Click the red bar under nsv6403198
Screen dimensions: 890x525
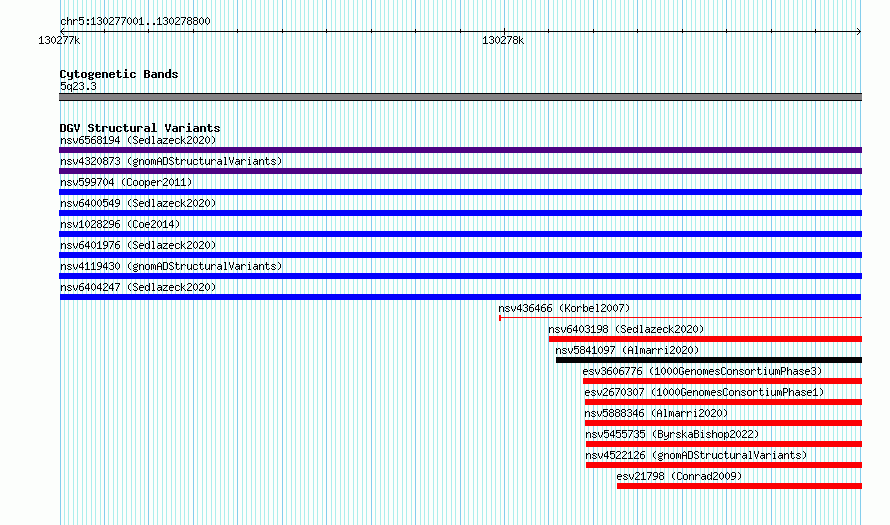coord(706,339)
